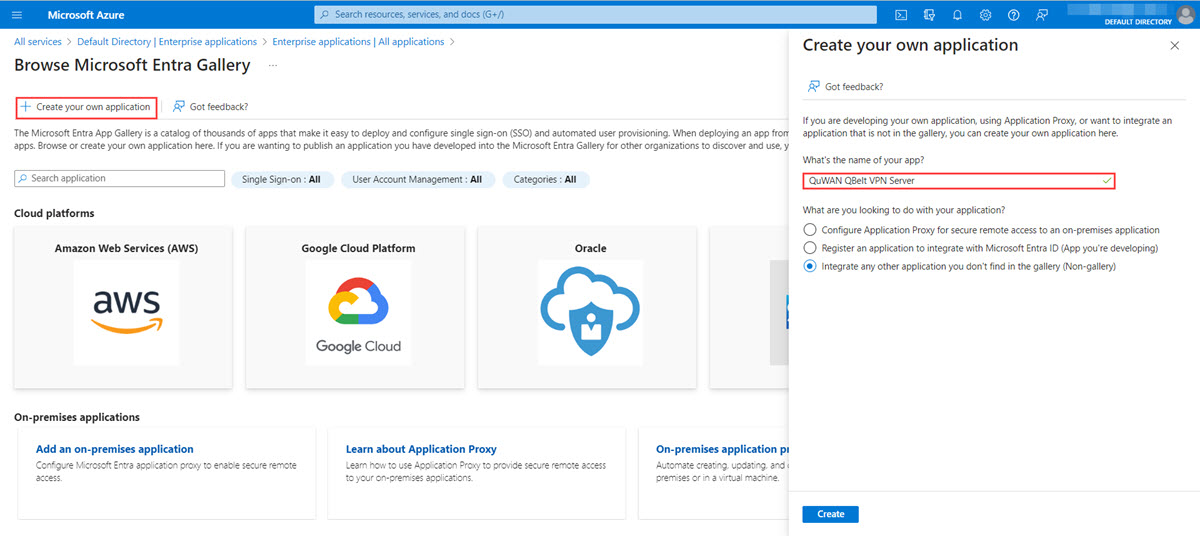The width and height of the screenshot is (1200, 536).
Task: Open the Single Sign-on : All filter
Action: pos(281,179)
